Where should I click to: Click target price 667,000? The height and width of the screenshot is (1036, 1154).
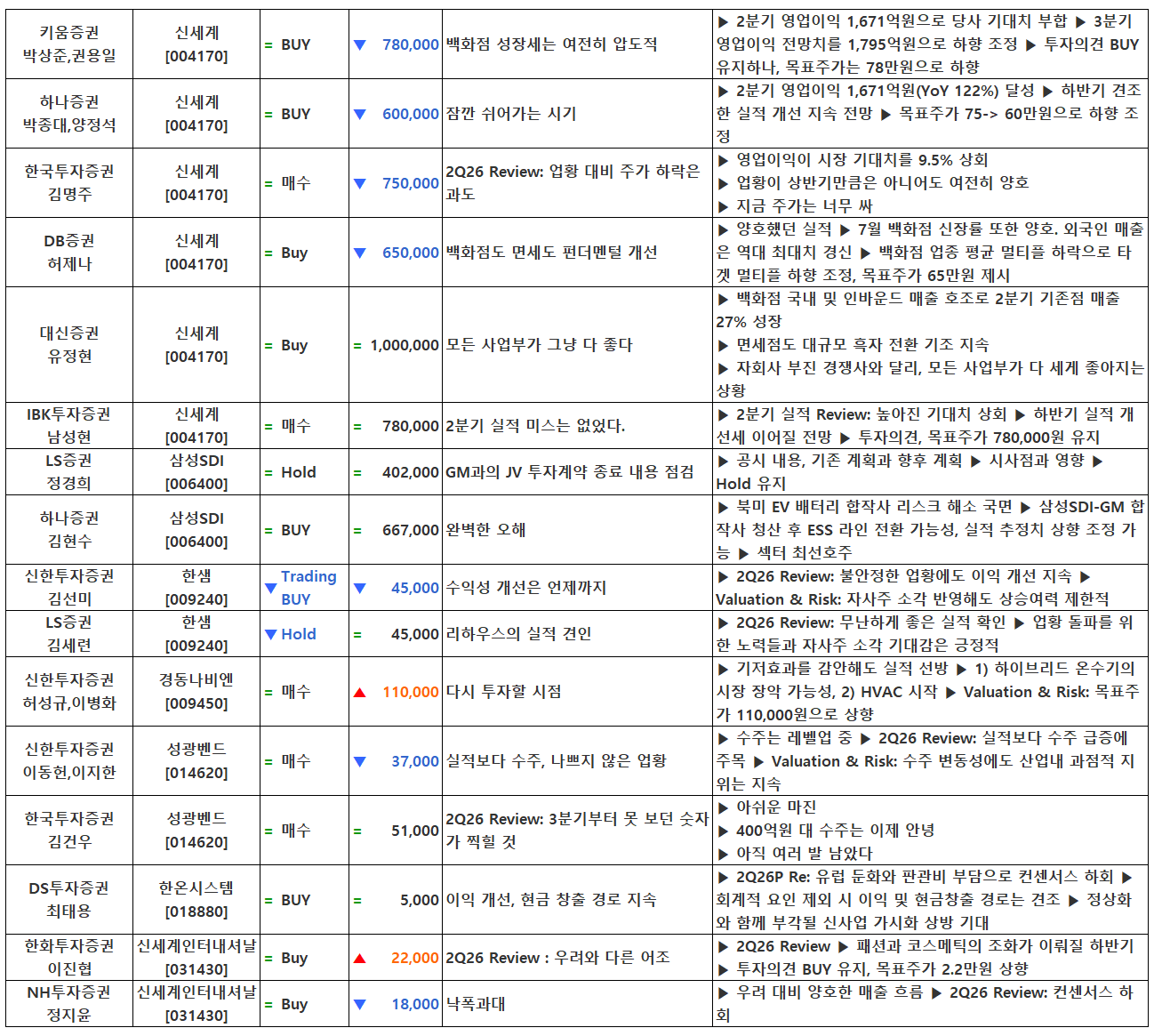pyautogui.click(x=411, y=530)
